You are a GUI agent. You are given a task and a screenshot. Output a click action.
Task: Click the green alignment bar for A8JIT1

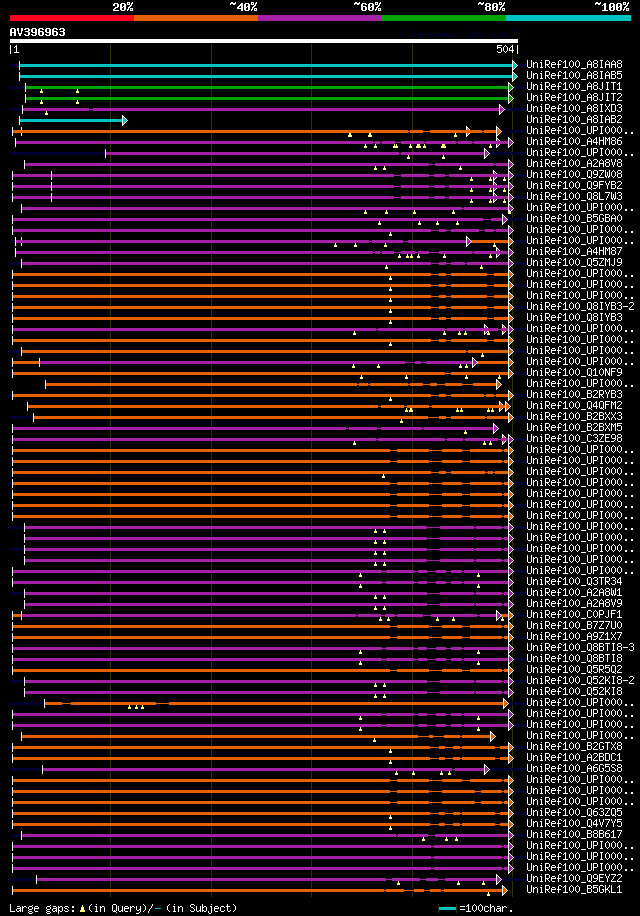click(269, 87)
